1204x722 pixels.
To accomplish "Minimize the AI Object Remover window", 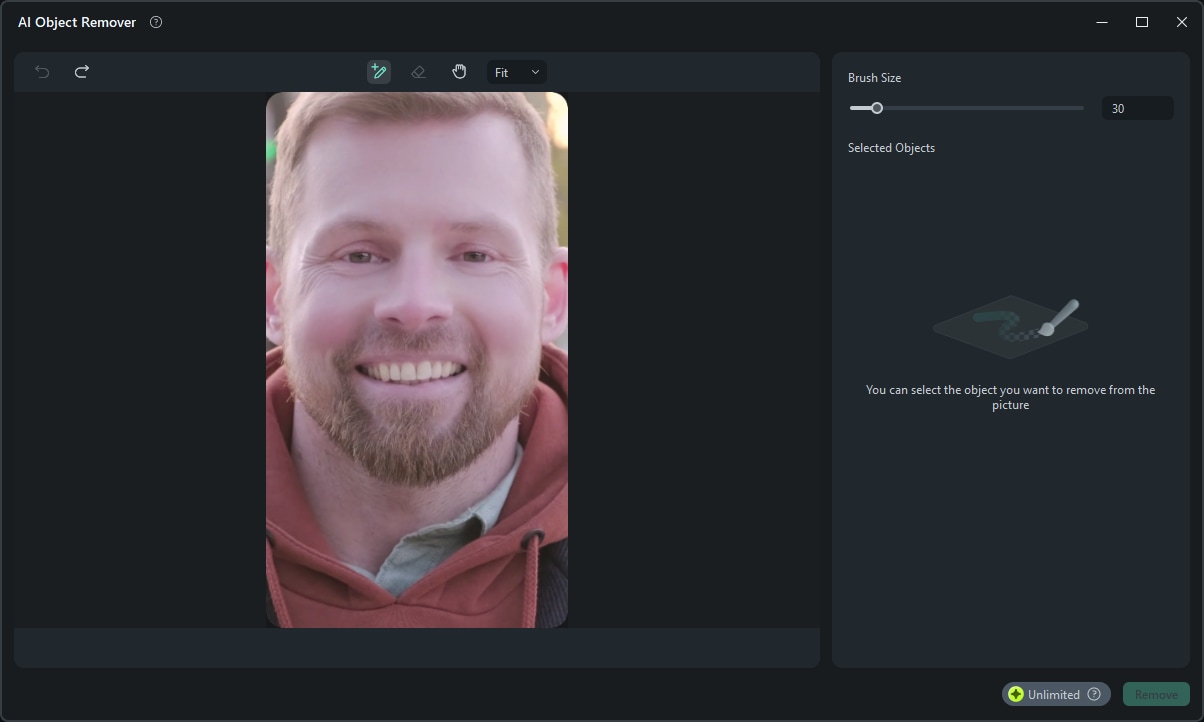I will pos(1102,22).
